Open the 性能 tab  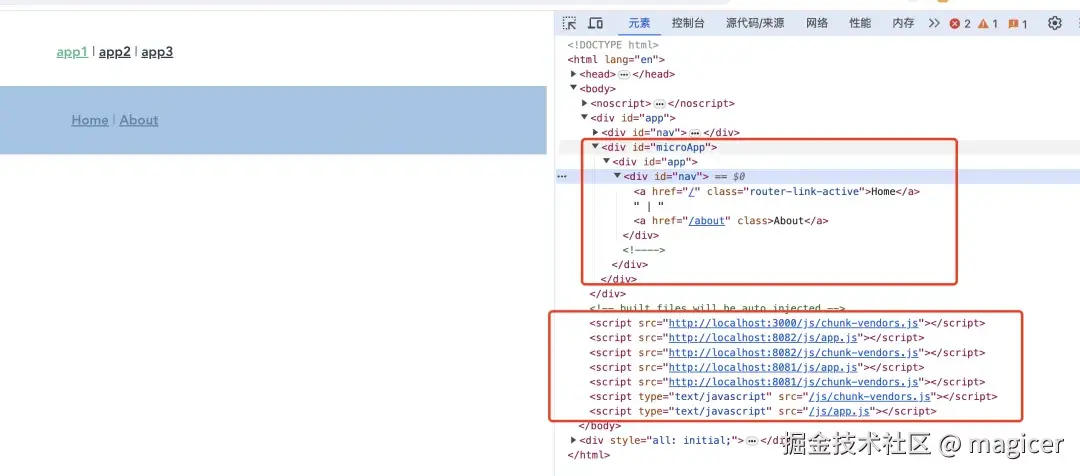point(860,23)
